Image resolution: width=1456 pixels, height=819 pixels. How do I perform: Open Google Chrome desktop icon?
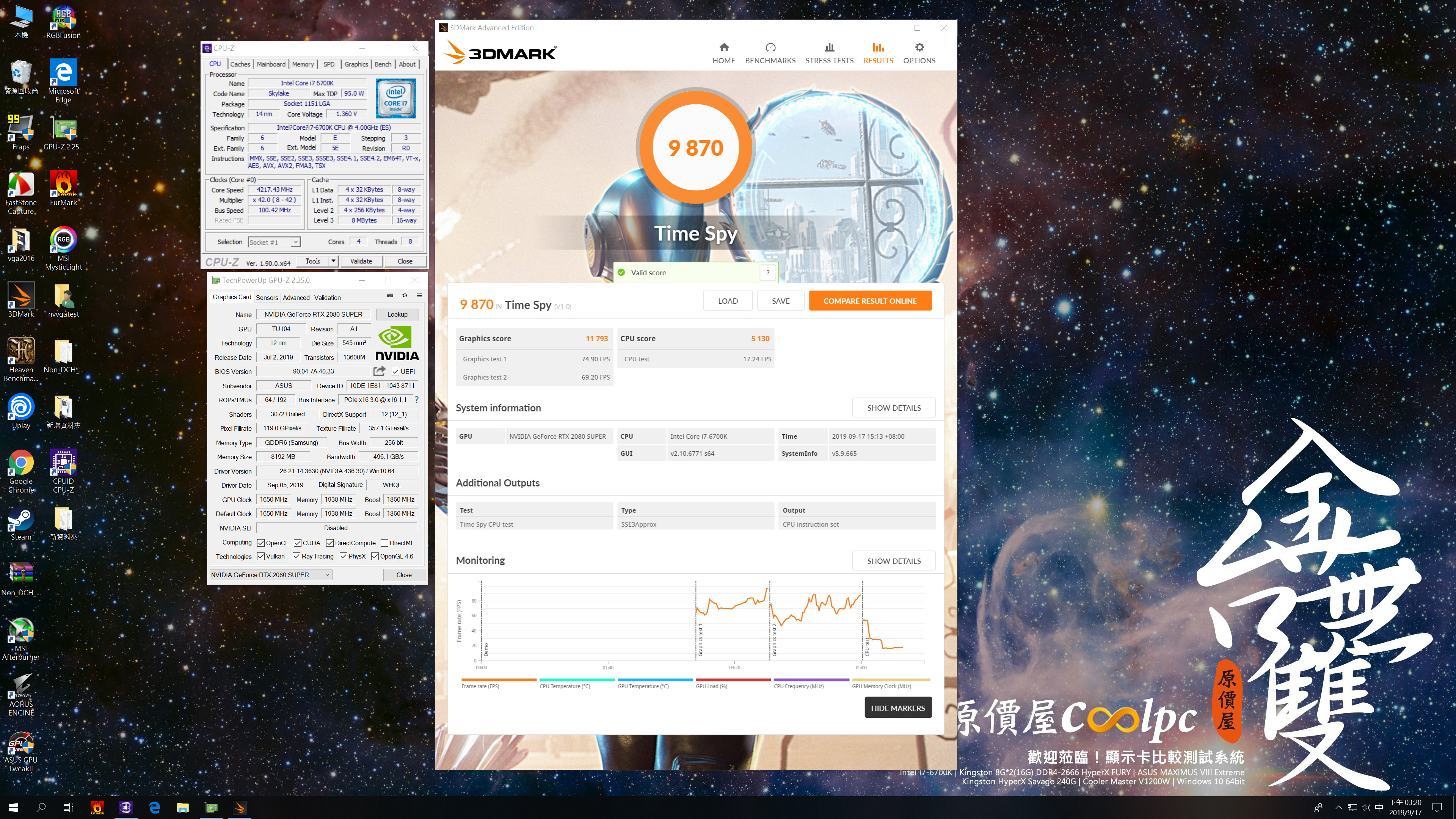pyautogui.click(x=21, y=472)
